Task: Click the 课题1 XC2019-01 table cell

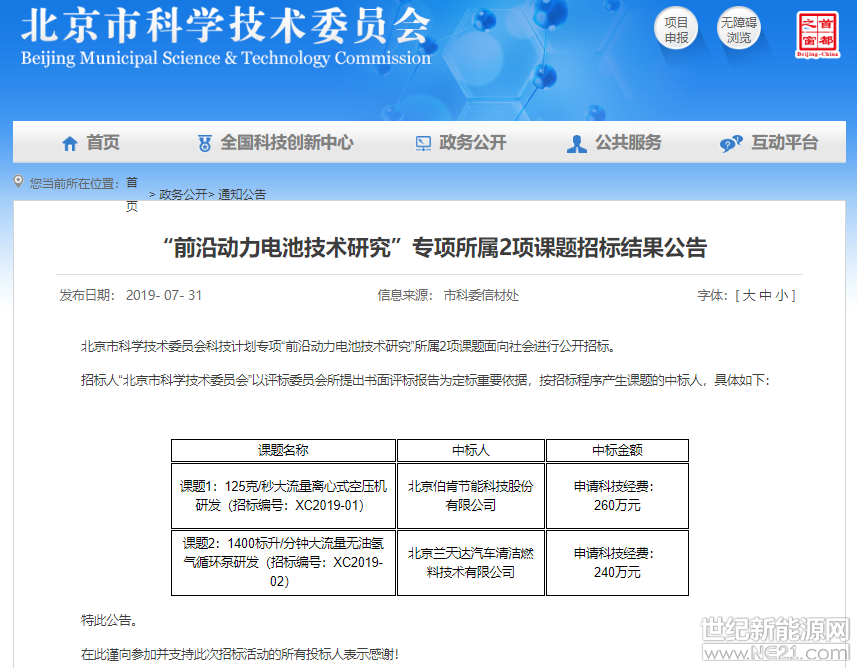Action: (x=283, y=496)
